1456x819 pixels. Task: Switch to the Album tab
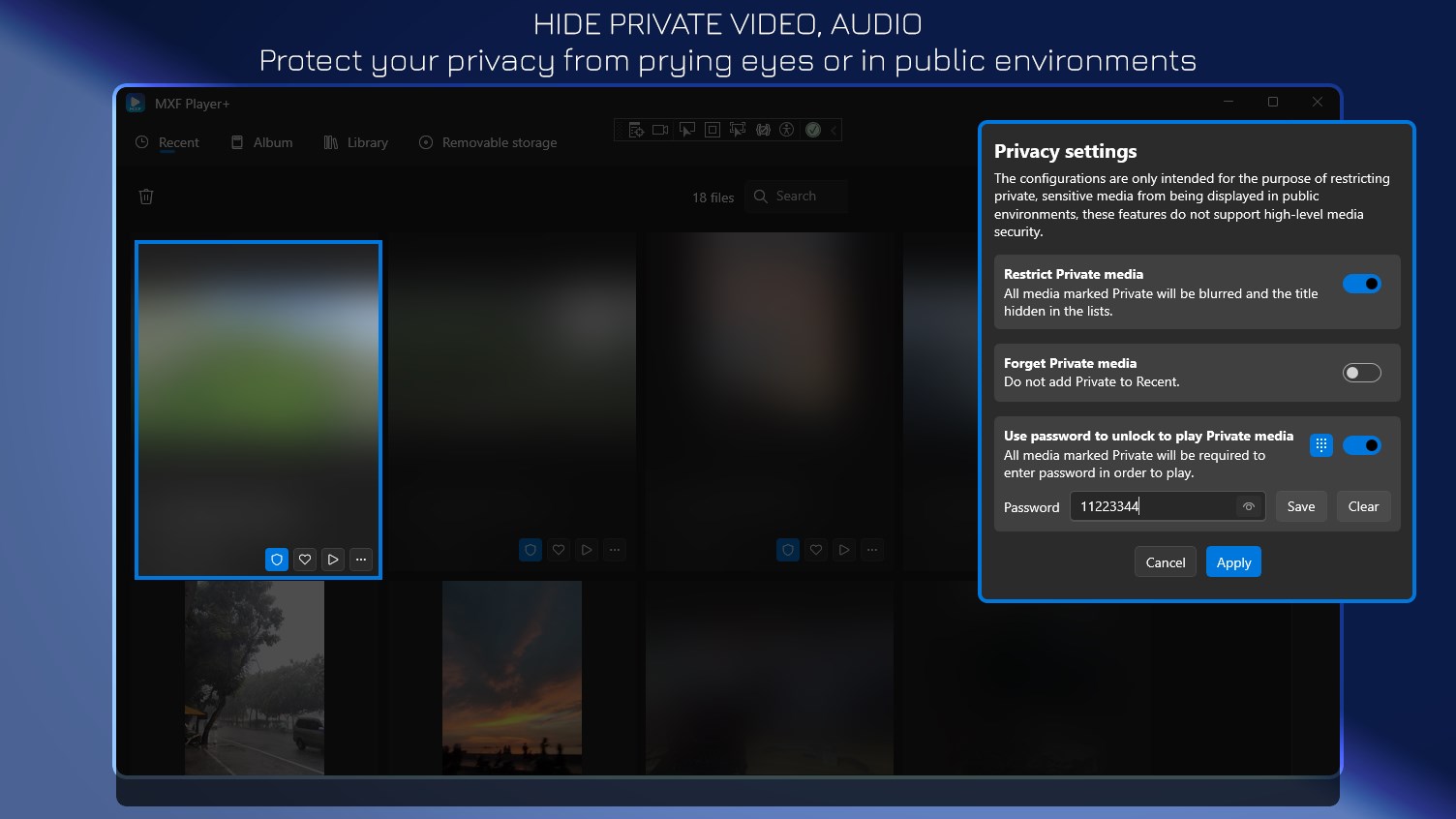[261, 142]
